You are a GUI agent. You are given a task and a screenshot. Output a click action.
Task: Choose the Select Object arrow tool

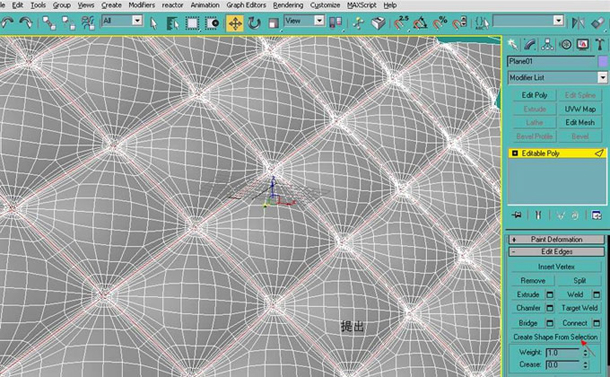tap(154, 23)
